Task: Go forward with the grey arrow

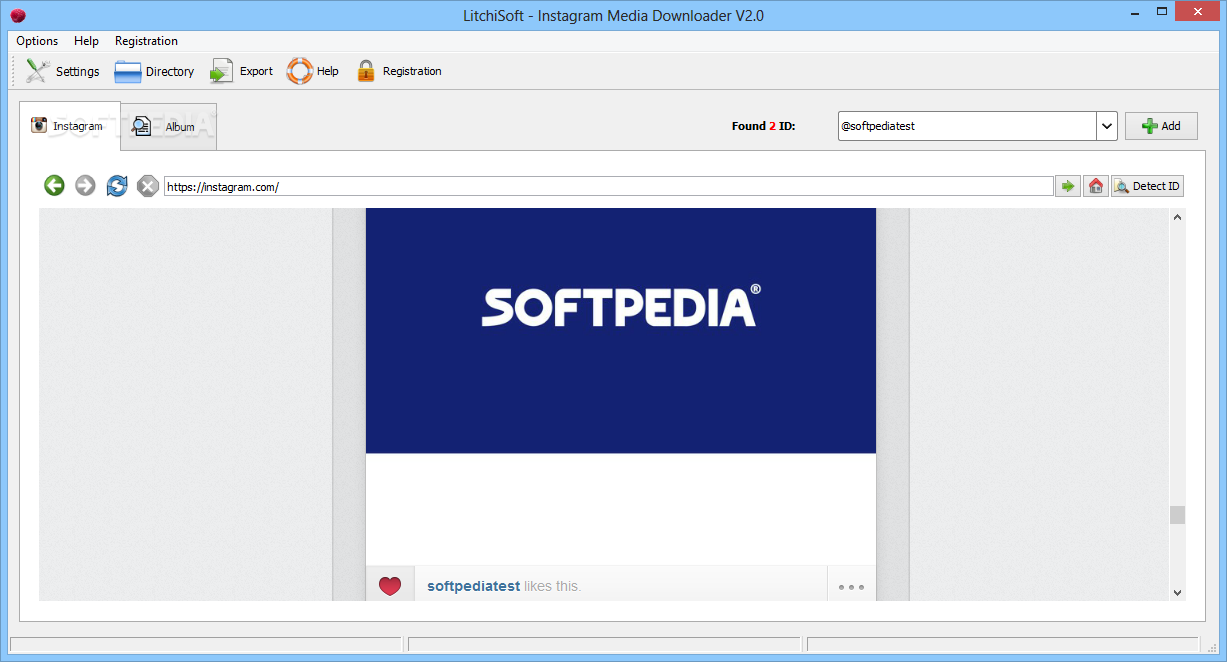Action: tap(86, 185)
